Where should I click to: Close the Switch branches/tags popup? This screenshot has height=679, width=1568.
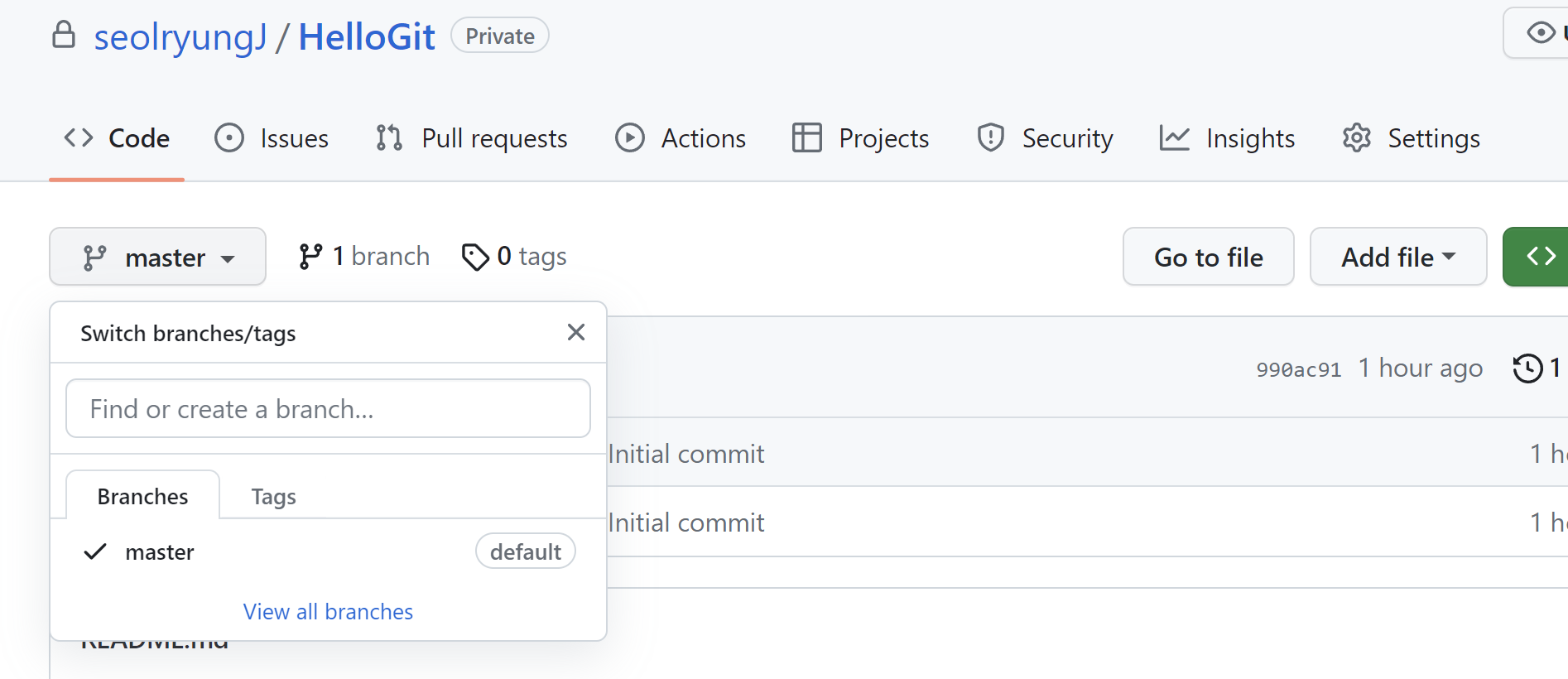point(576,332)
